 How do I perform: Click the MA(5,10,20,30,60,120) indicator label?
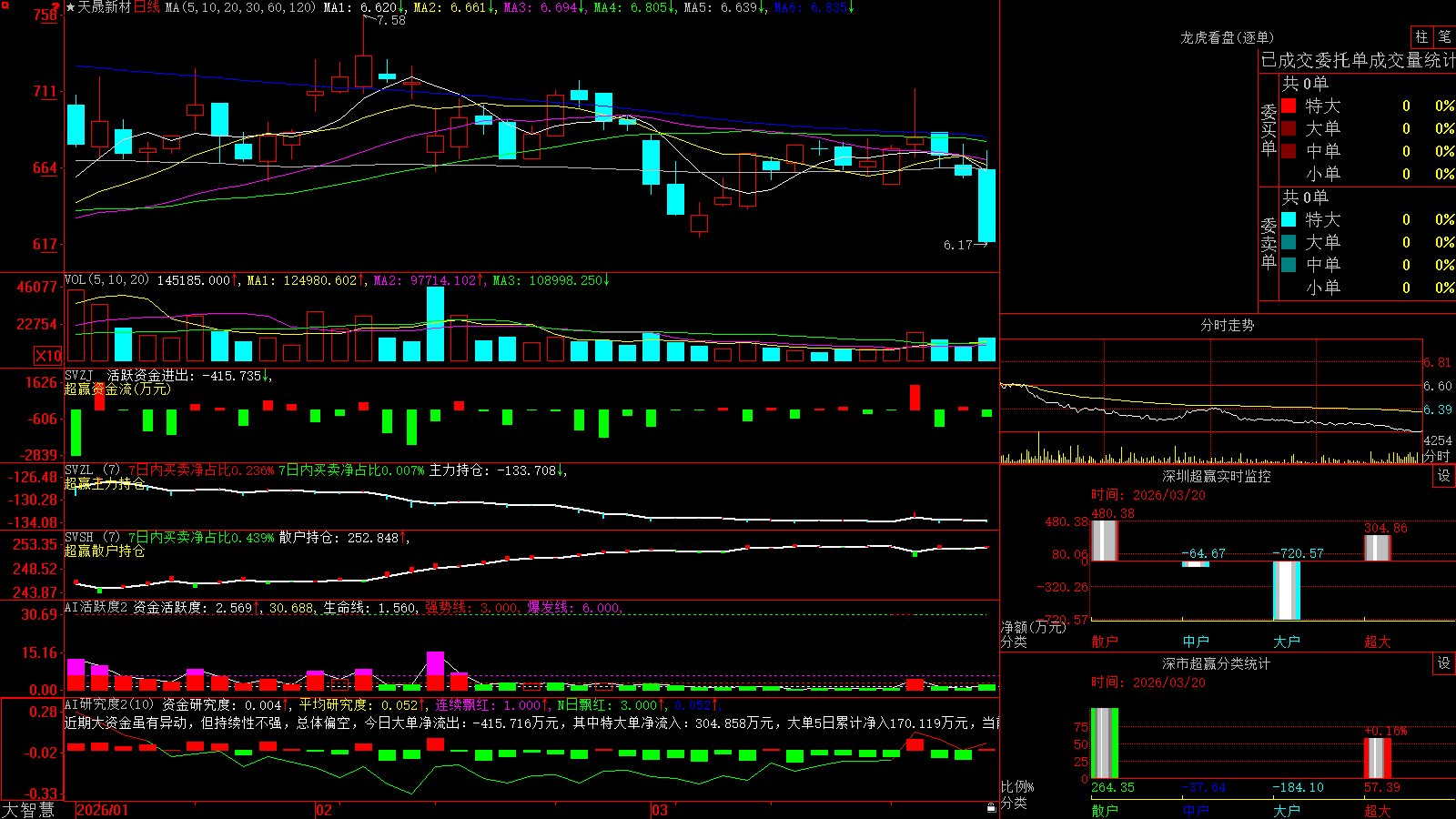(240, 7)
